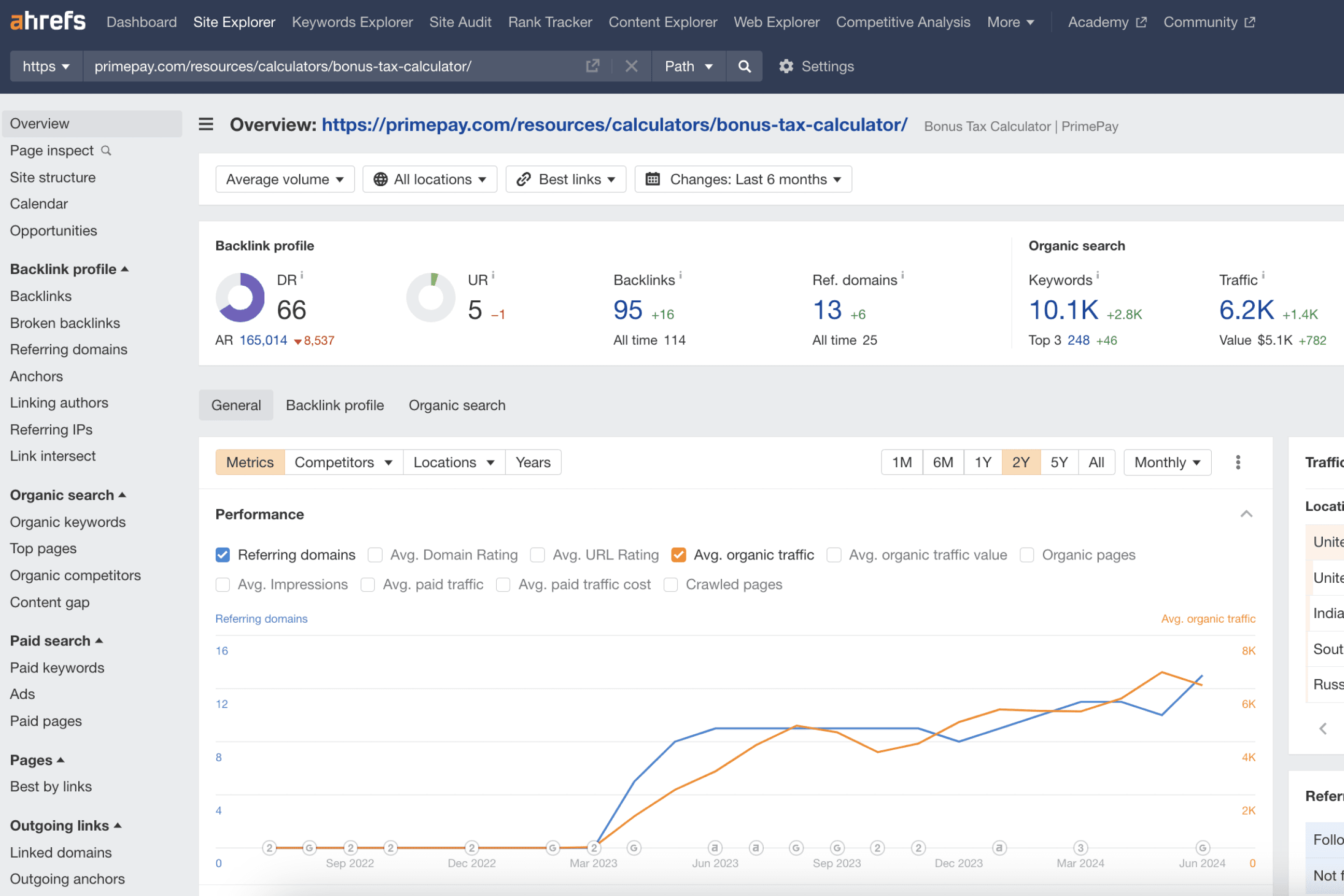Open the target URL in a new tab

pyautogui.click(x=593, y=66)
